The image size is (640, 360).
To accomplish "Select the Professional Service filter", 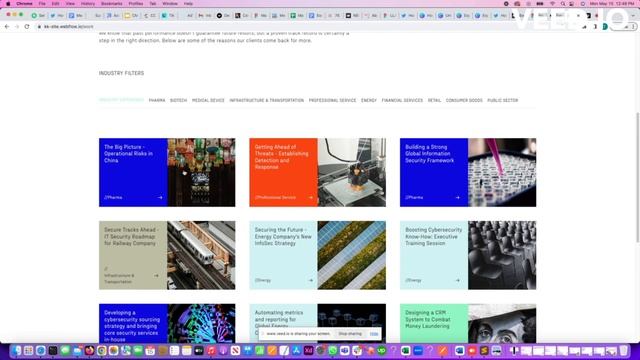I will click(332, 100).
